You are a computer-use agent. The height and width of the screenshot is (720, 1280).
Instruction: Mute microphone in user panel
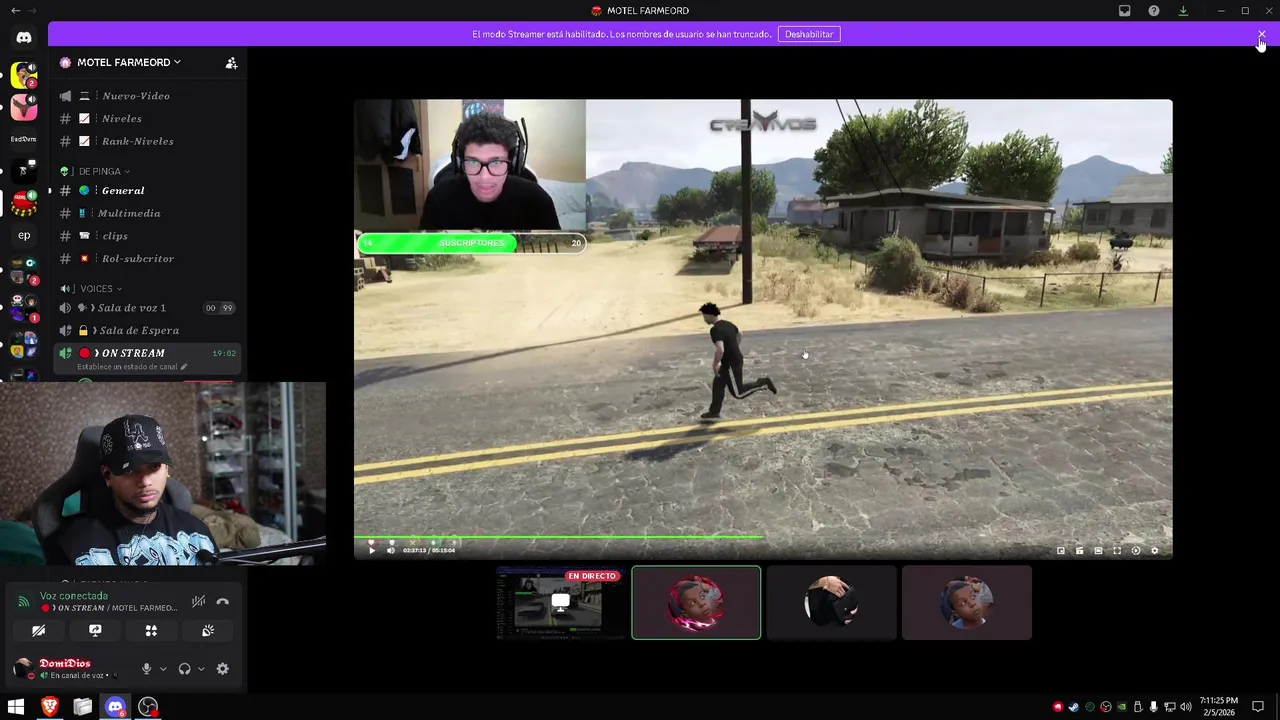146,669
